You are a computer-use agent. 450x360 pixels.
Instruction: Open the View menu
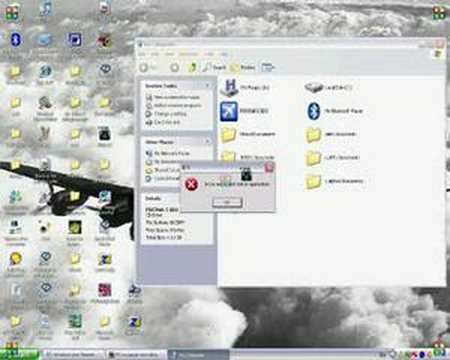[x=170, y=54]
